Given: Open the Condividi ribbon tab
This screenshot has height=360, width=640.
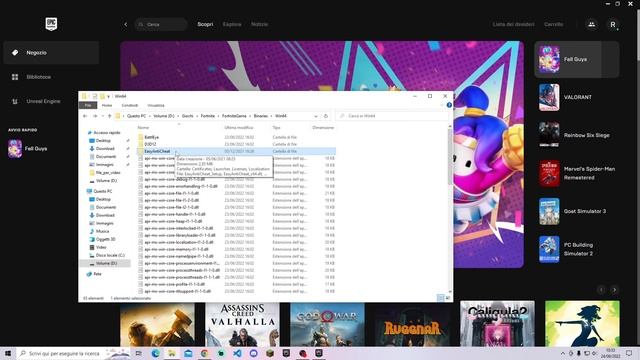Looking at the screenshot, I should point(130,105).
